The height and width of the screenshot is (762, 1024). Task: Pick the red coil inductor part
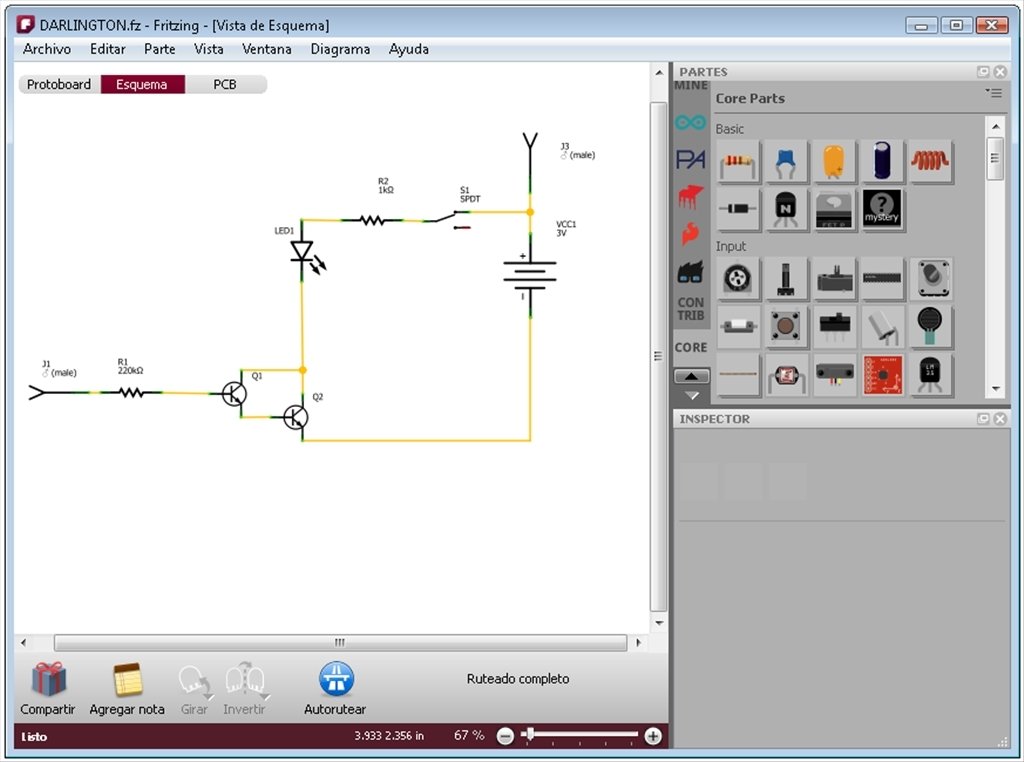(x=930, y=161)
